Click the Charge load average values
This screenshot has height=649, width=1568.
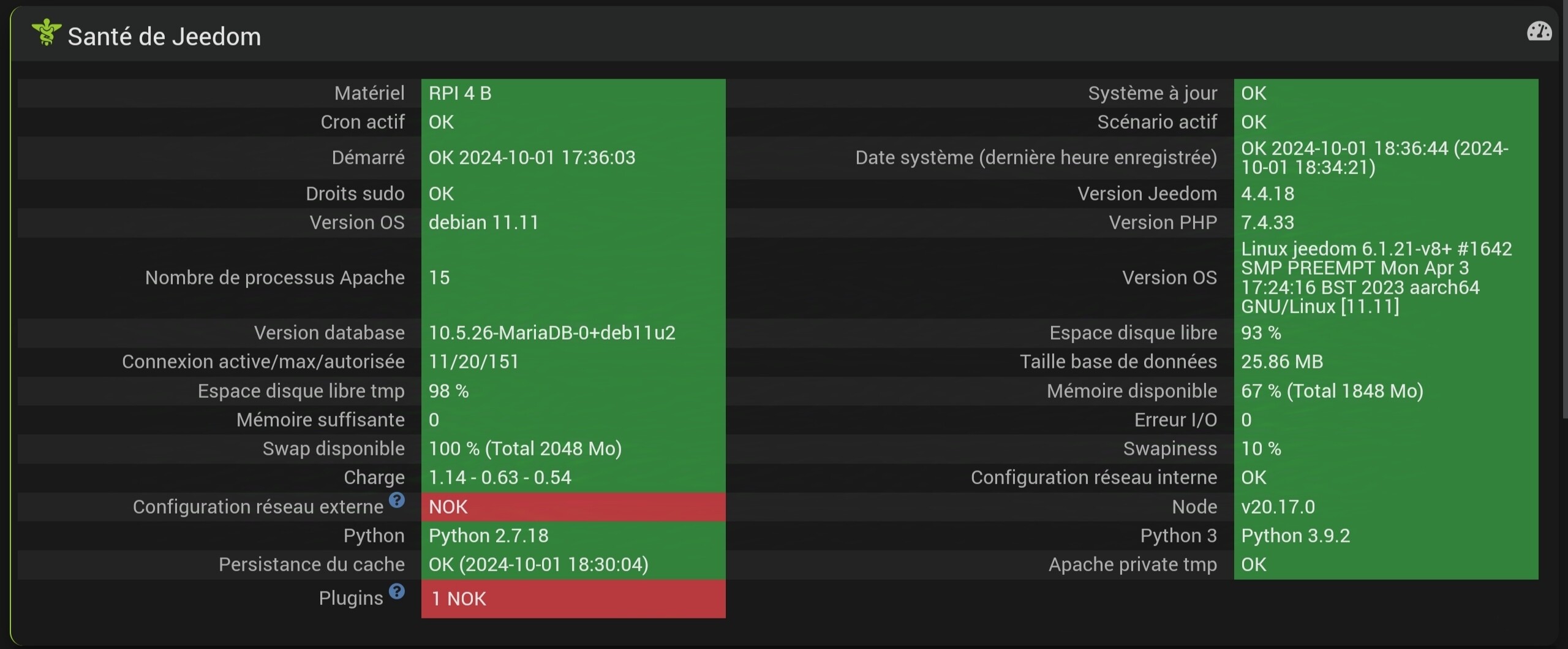point(500,477)
